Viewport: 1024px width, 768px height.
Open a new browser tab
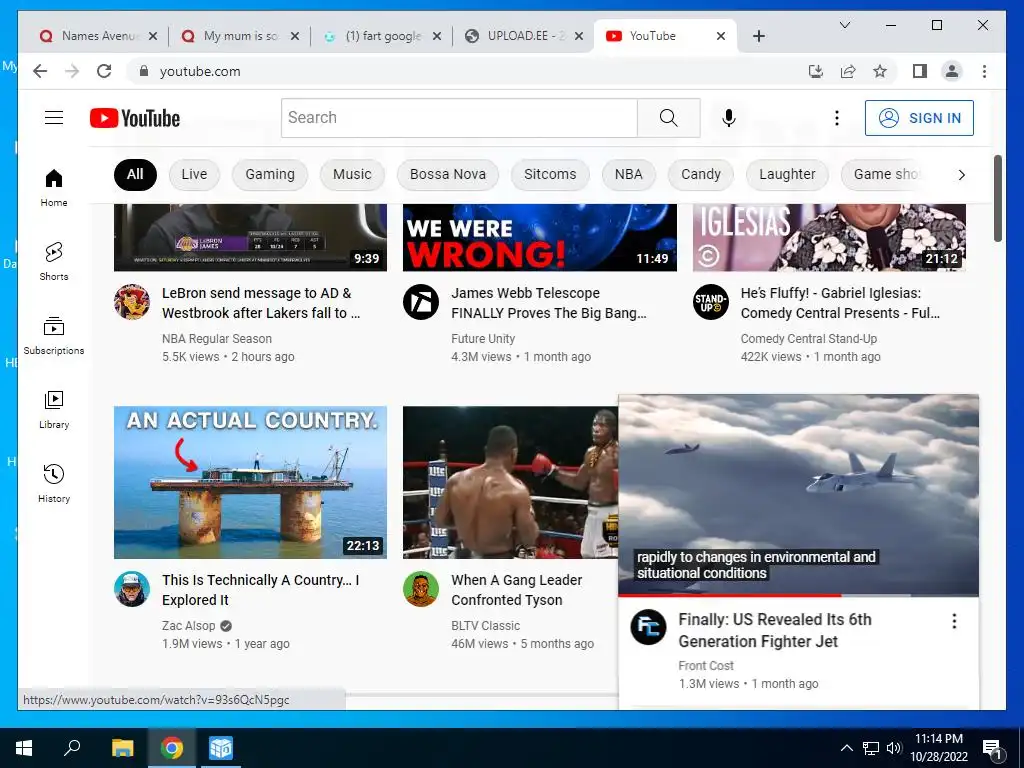tap(758, 36)
